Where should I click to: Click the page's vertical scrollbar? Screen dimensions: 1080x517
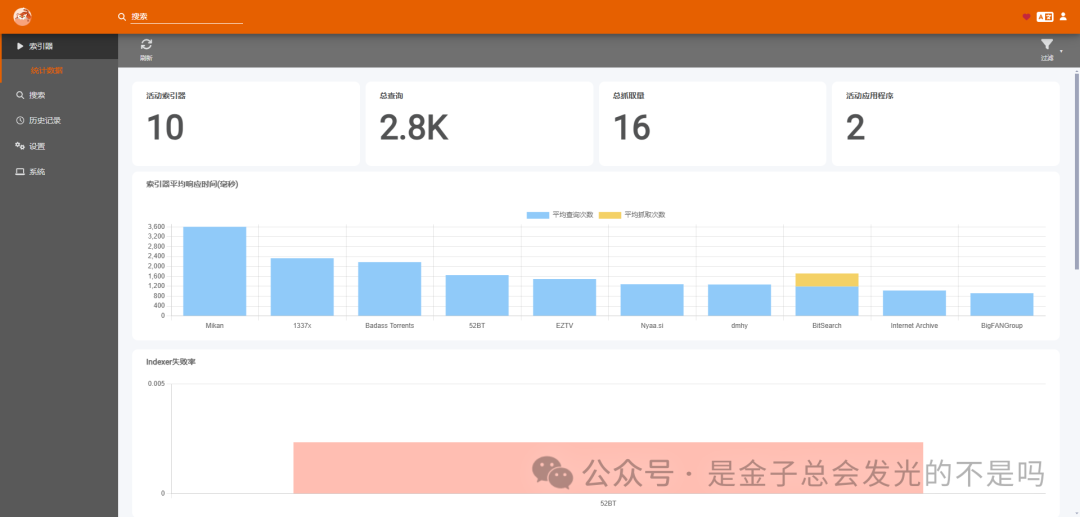click(x=1076, y=170)
